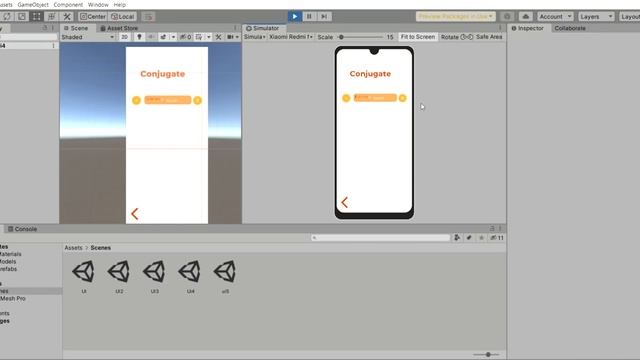
Task: Click the cloud services icon
Action: point(526,16)
